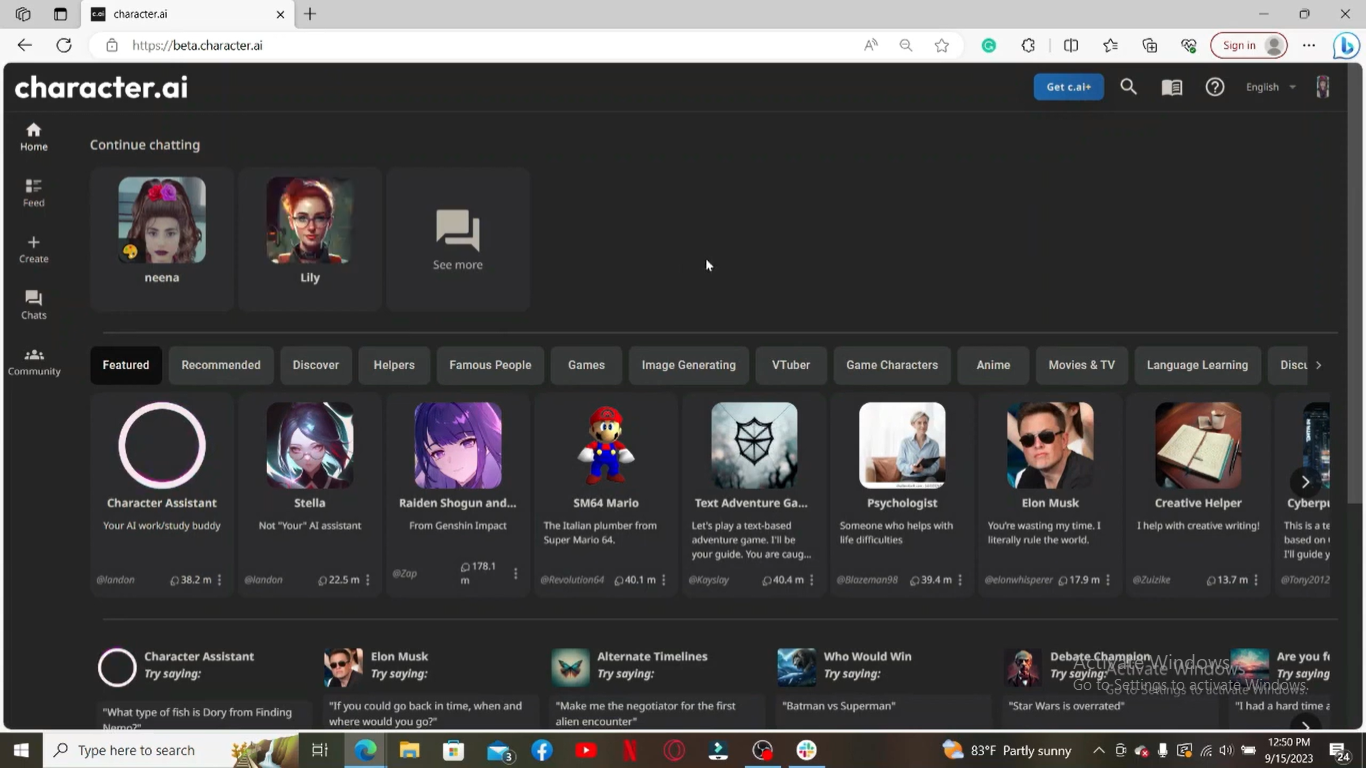The image size is (1366, 768).
Task: Click "Star Wars is overrated" prompt
Action: (1111, 710)
